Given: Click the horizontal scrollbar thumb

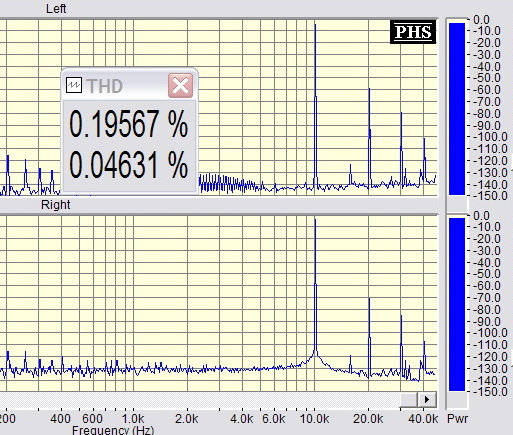Looking at the screenshot, I should (409, 399).
